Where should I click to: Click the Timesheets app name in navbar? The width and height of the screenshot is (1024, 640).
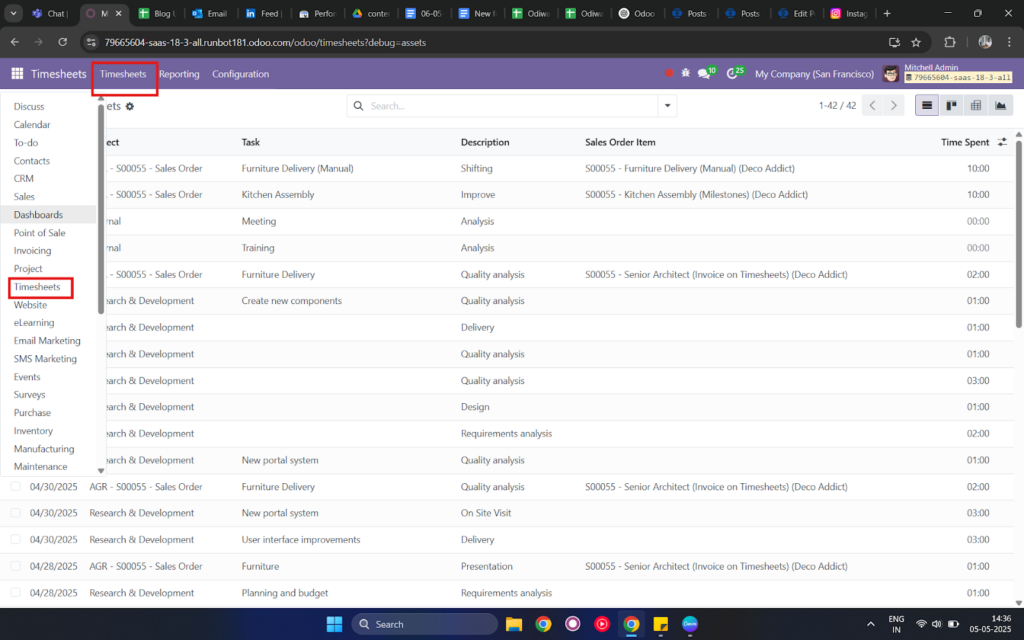click(59, 74)
